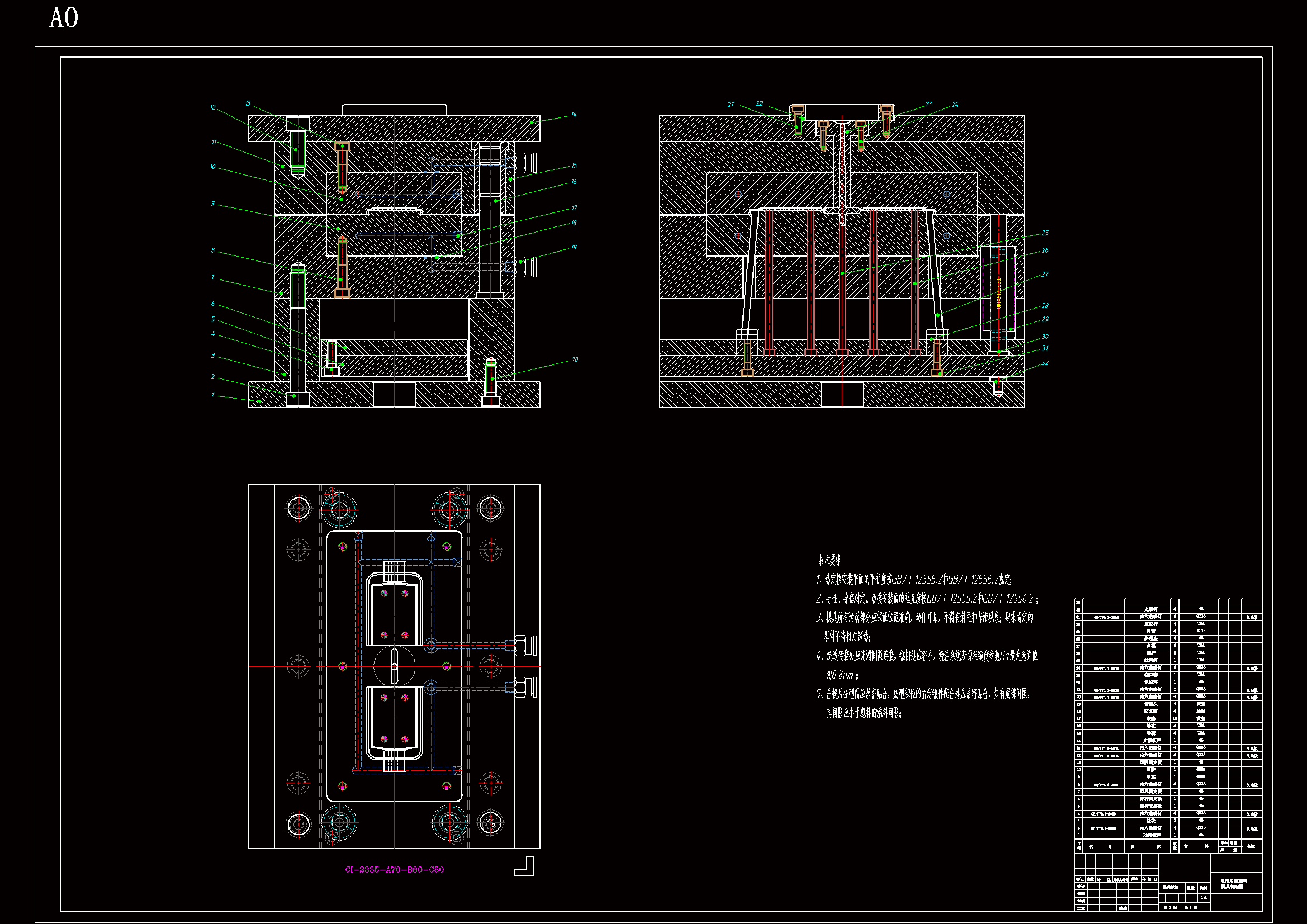Screen dimensions: 1307x924
Task: Select the 技术要求 heading text
Action: coord(830,560)
